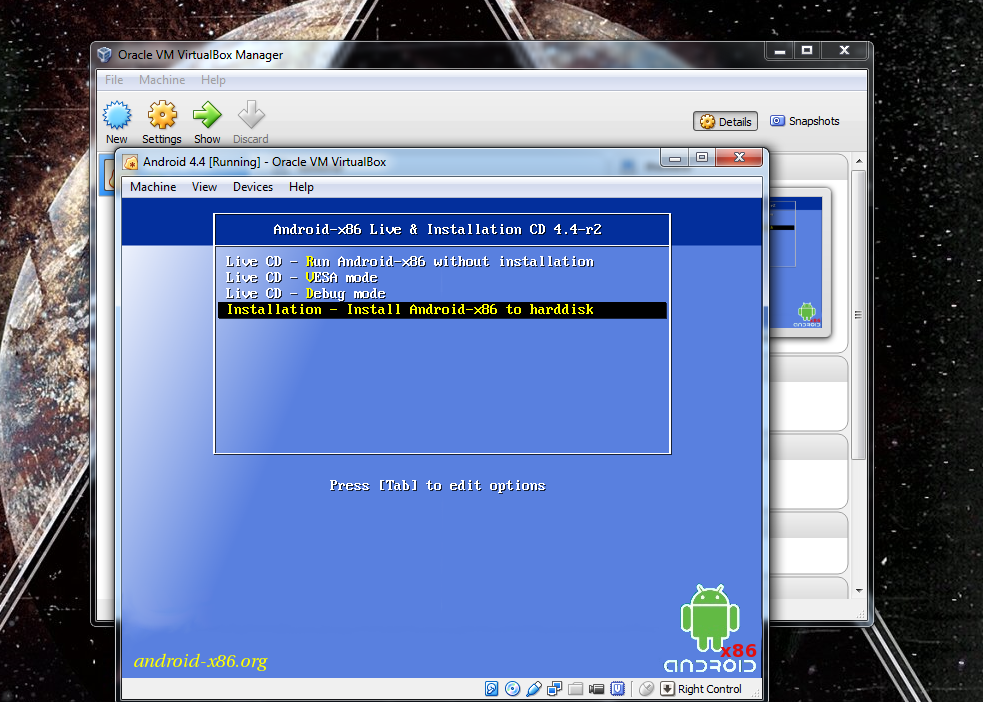
Task: Open the Machine menu in VirtualBox Manager
Action: point(162,80)
